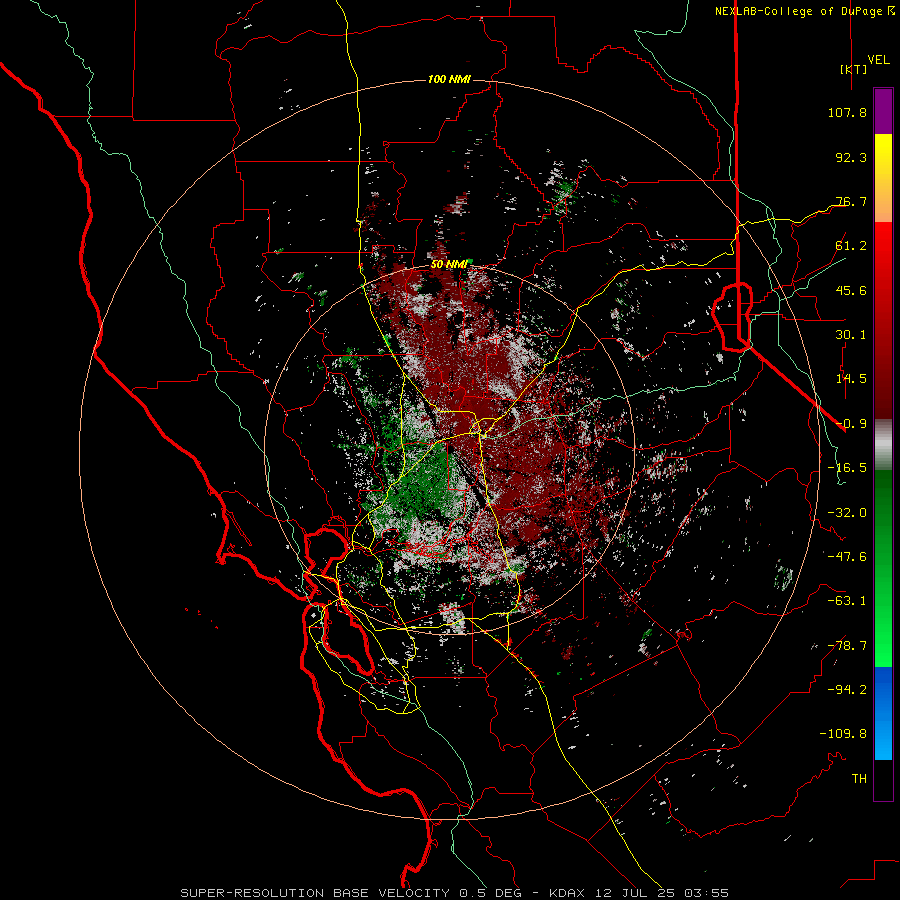
Task: Select the 107.8 legend value
Action: click(x=847, y=112)
